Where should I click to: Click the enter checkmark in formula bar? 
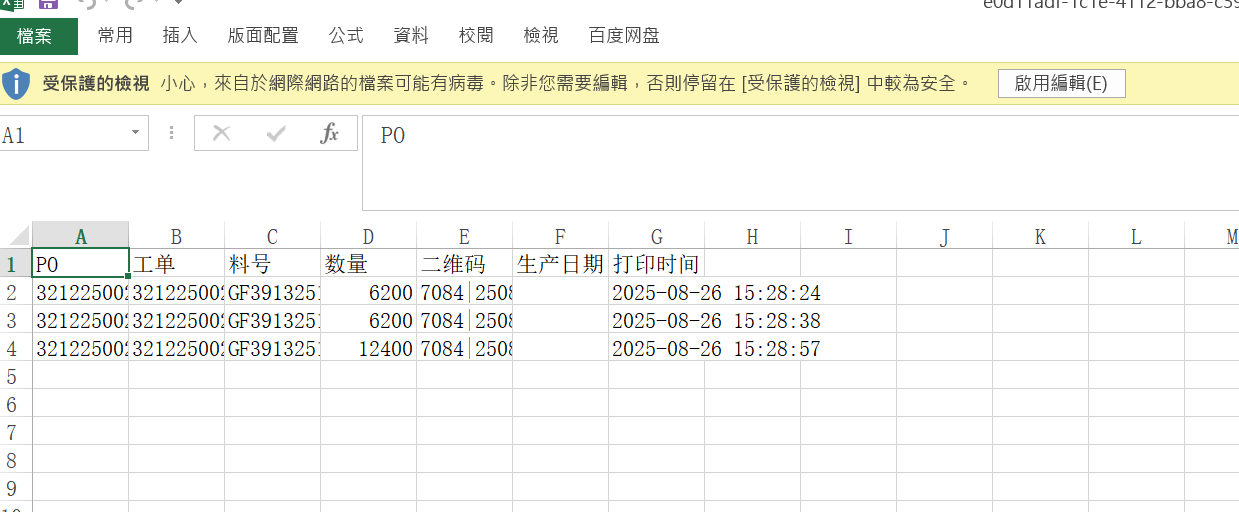point(276,134)
